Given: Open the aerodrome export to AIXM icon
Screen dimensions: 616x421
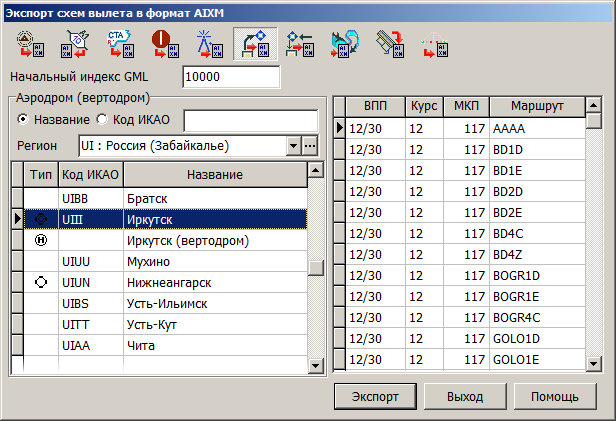Looking at the screenshot, I should point(30,44).
